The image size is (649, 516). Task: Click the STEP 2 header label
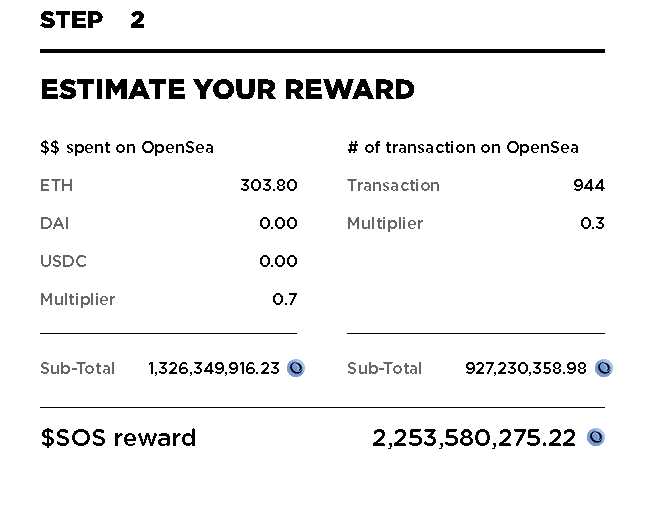pyautogui.click(x=92, y=20)
